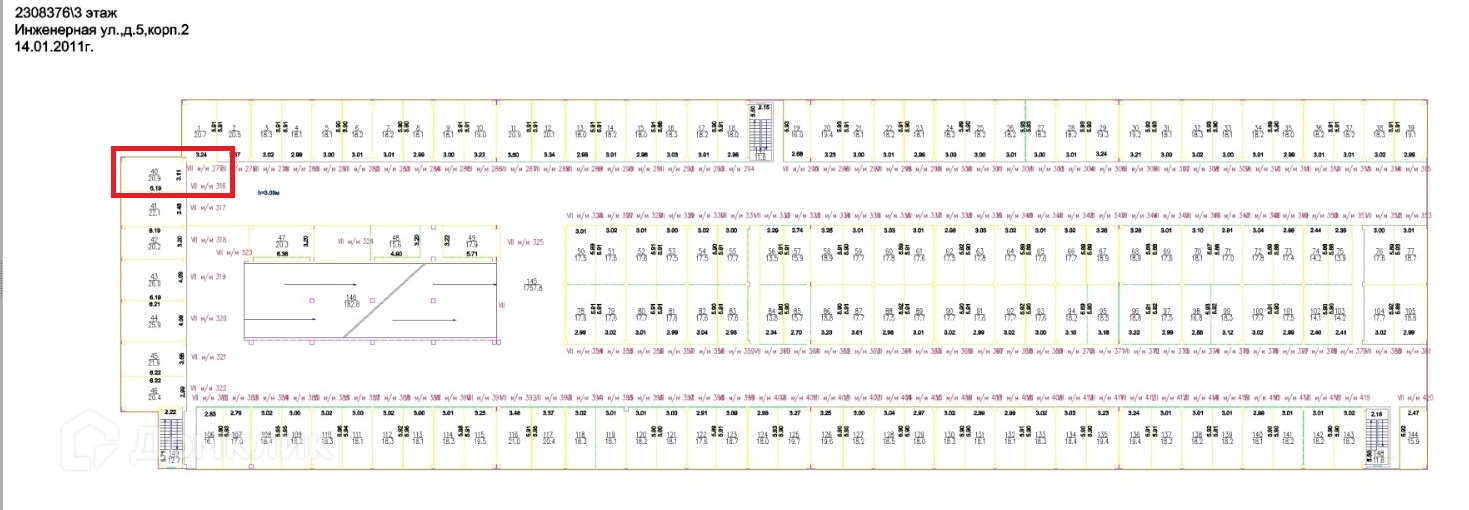1469x510 pixels.
Task: Select parking space 49 with area 17.9
Action: coord(472,240)
